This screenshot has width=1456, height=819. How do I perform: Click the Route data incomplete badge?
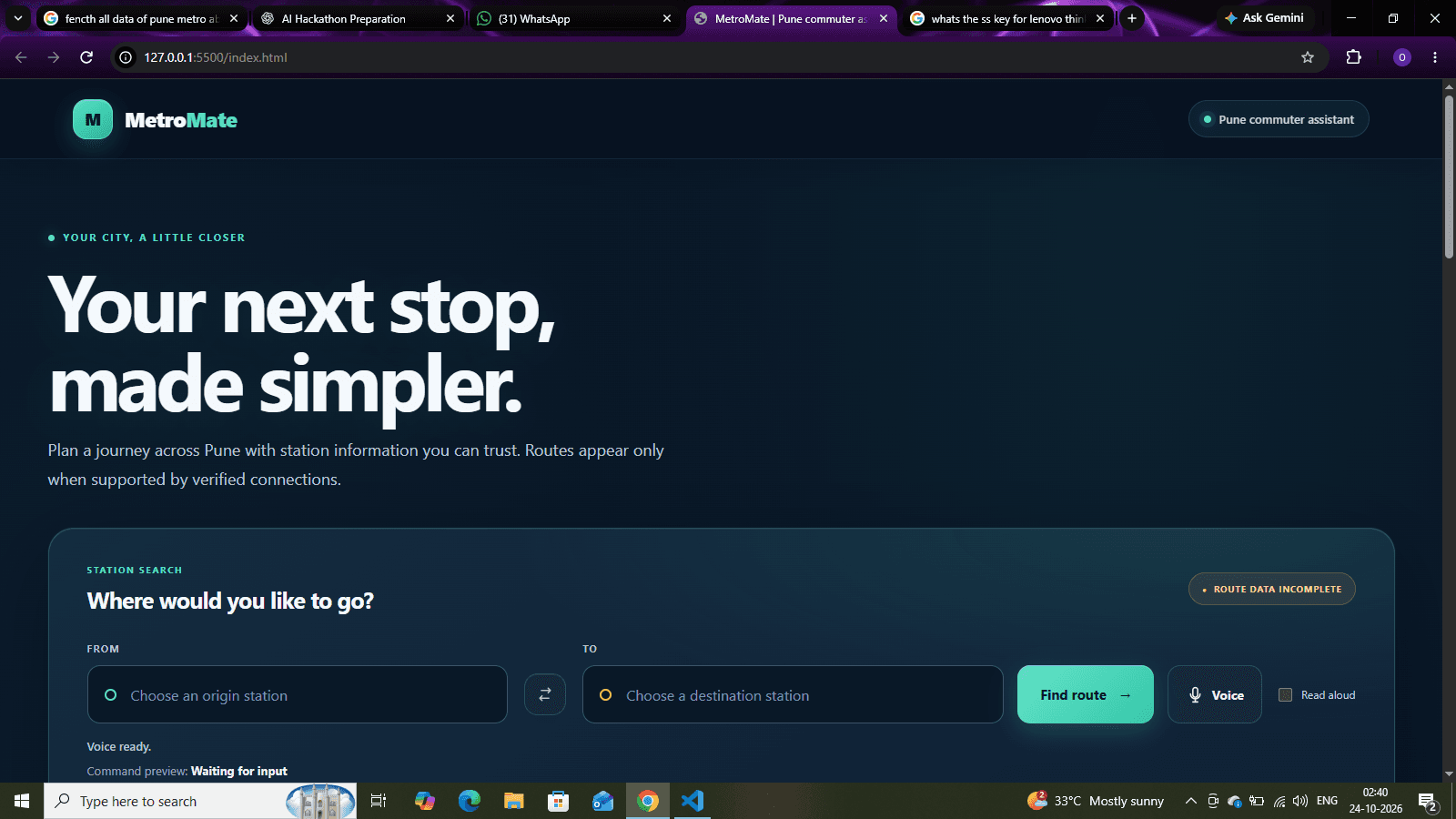pos(1272,589)
